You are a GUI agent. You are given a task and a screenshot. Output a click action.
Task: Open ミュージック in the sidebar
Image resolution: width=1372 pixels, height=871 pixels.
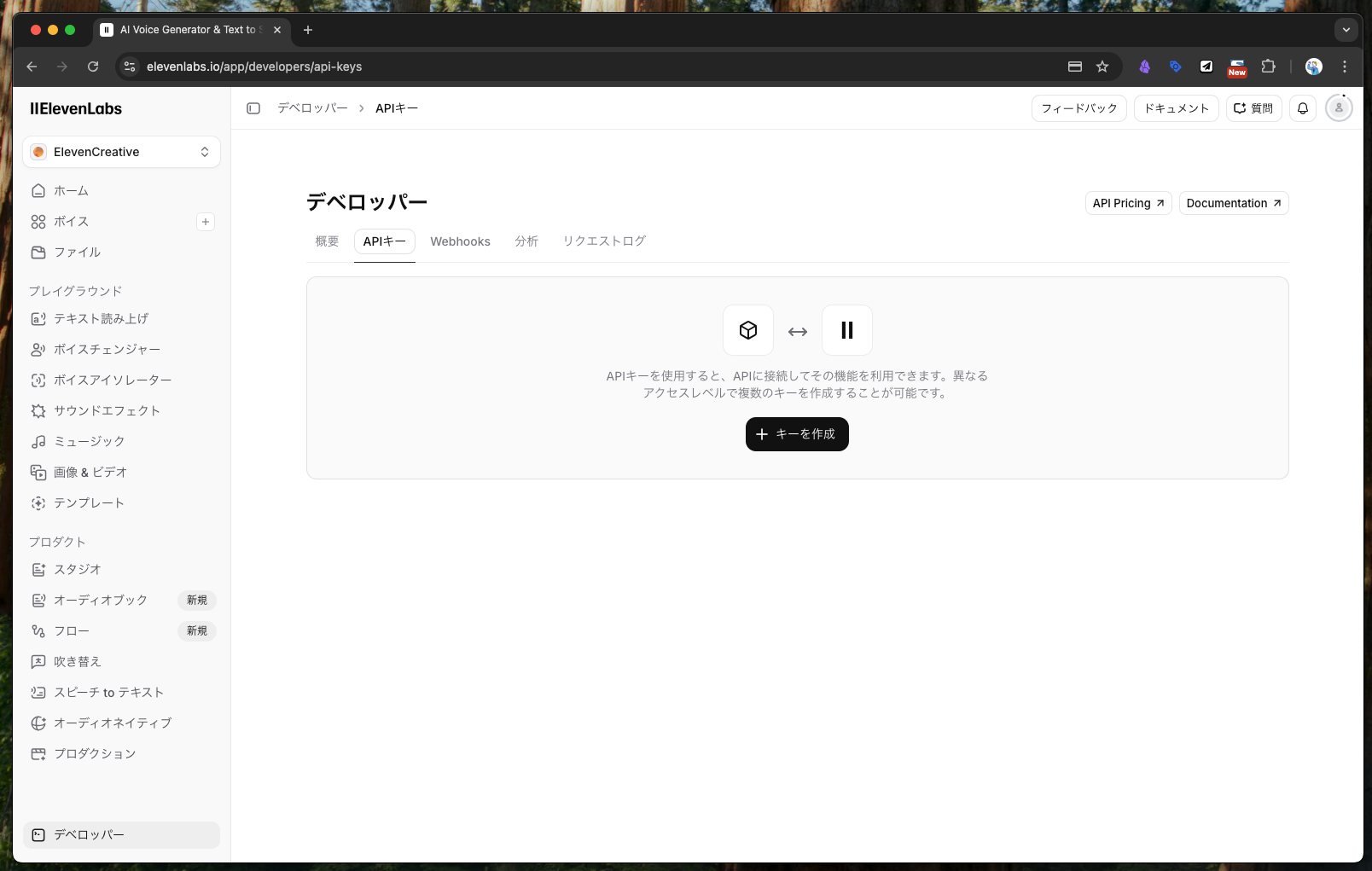coord(89,442)
